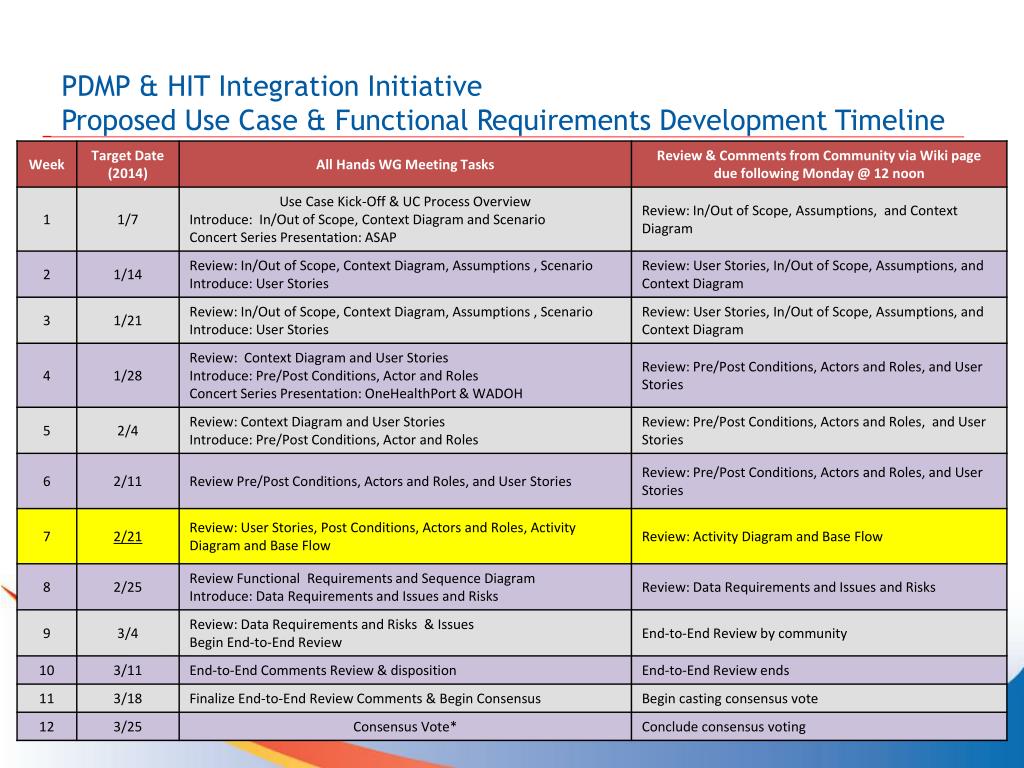The width and height of the screenshot is (1024, 768).
Task: Click the highlighted week 7 task text
Action: (383, 537)
